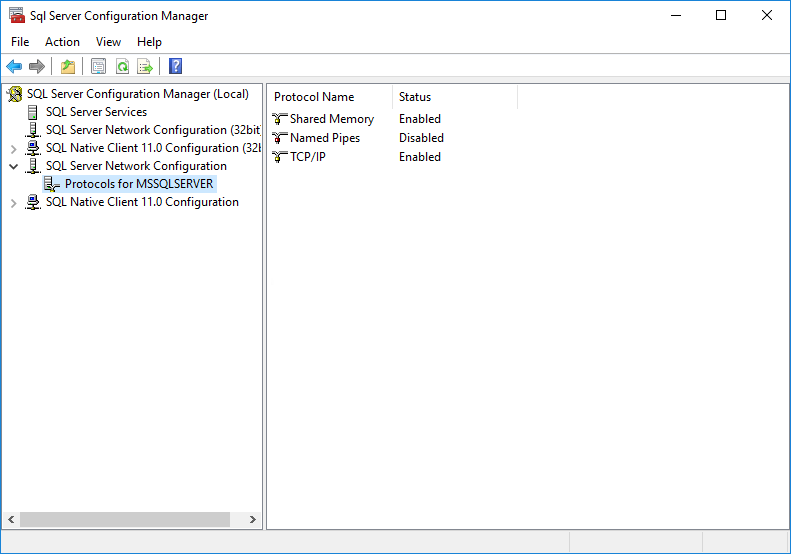Click the Back arrow toolbar icon
The height and width of the screenshot is (554, 791).
pyautogui.click(x=14, y=66)
